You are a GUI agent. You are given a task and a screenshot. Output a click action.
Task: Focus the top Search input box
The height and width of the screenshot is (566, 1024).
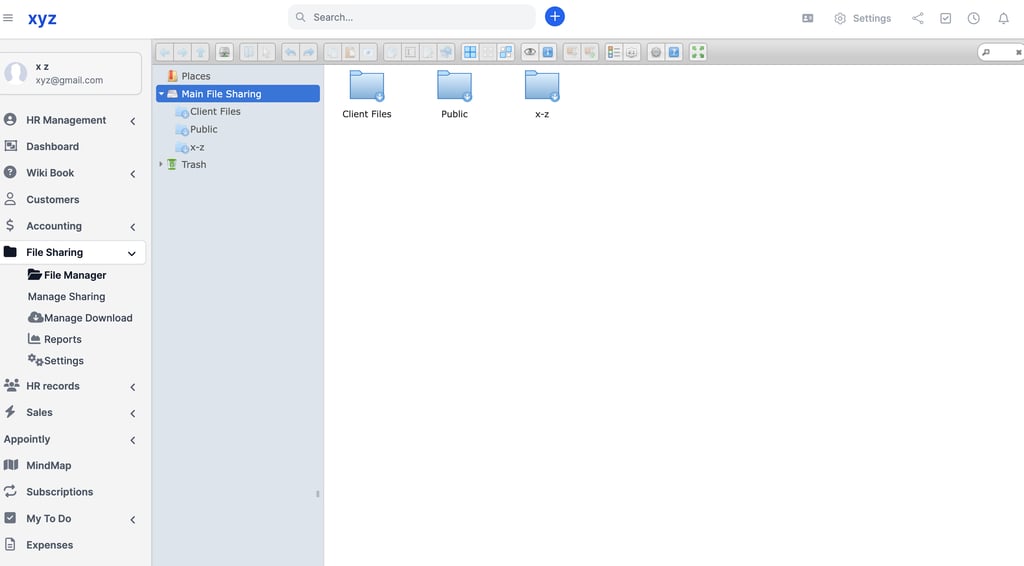(x=411, y=17)
